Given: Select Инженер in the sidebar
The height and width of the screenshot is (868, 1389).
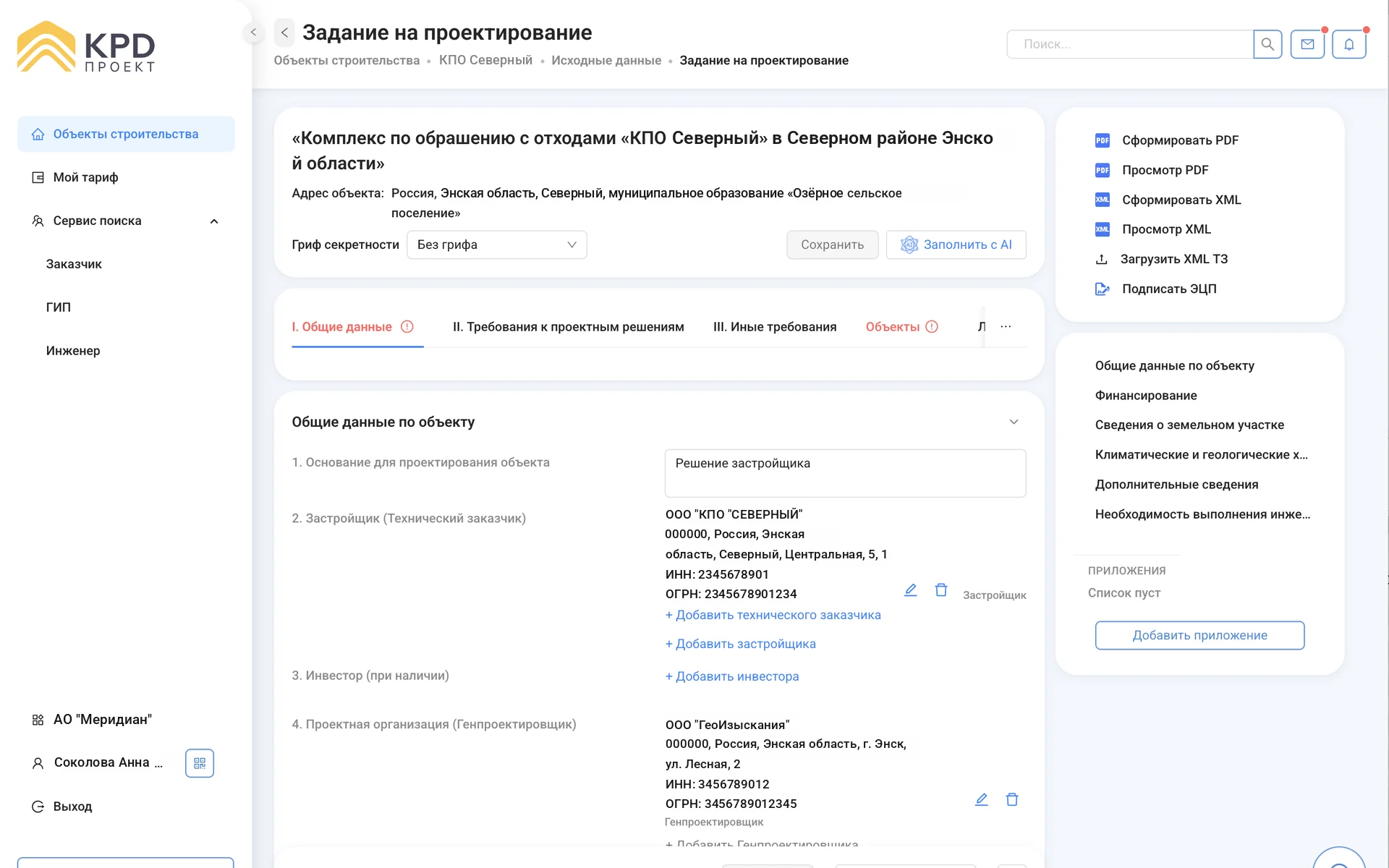Looking at the screenshot, I should (73, 351).
